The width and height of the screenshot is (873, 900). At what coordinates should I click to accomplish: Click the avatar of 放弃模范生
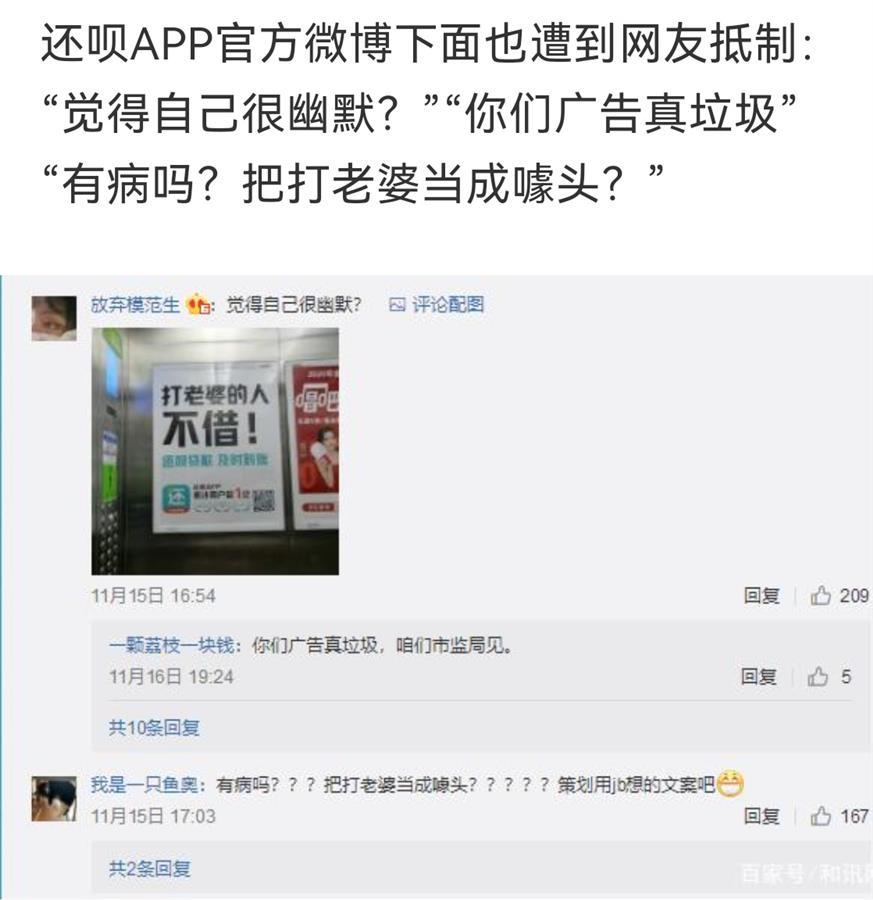click(54, 319)
